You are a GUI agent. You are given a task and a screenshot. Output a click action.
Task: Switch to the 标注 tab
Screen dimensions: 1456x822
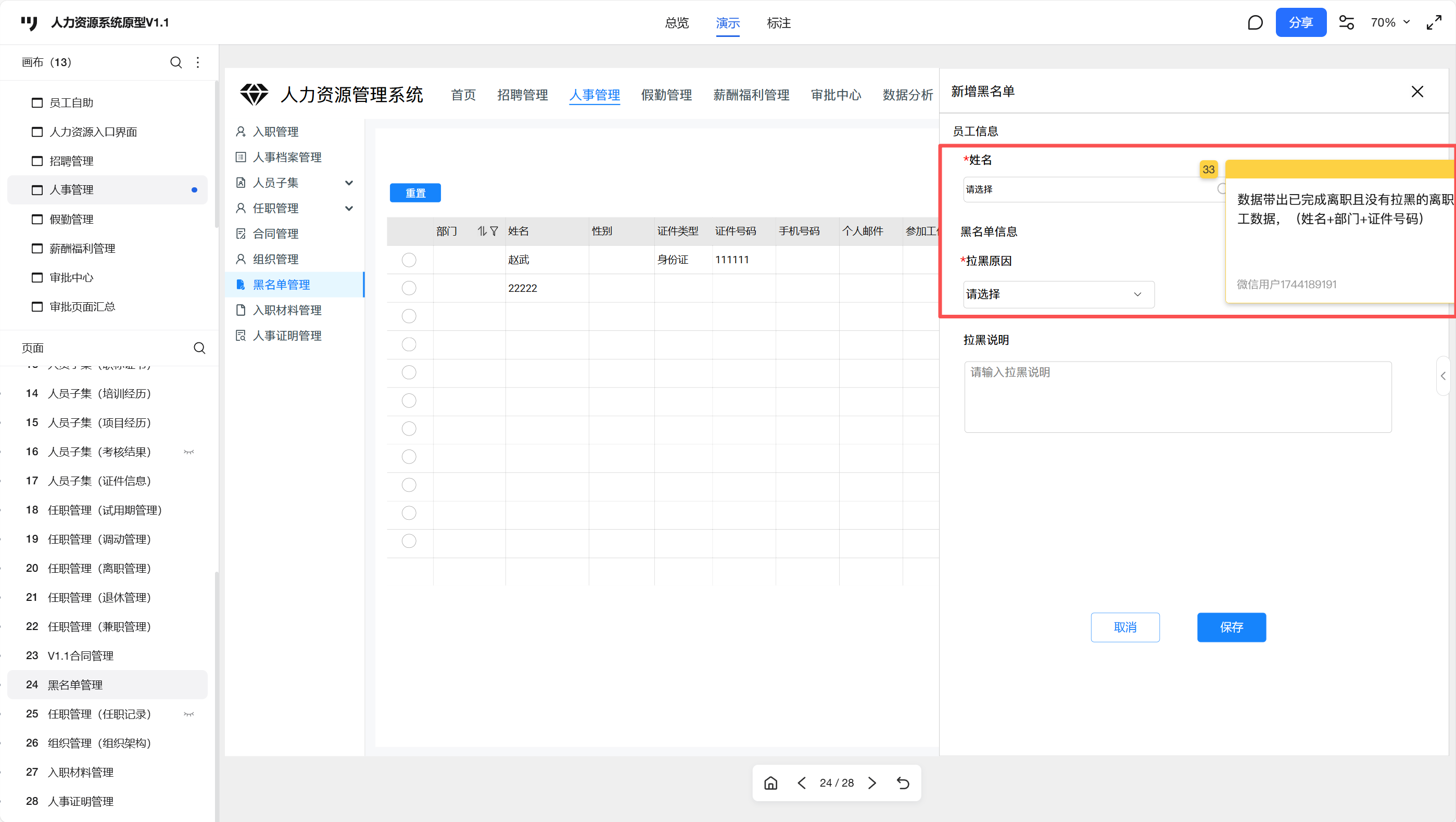tap(778, 23)
